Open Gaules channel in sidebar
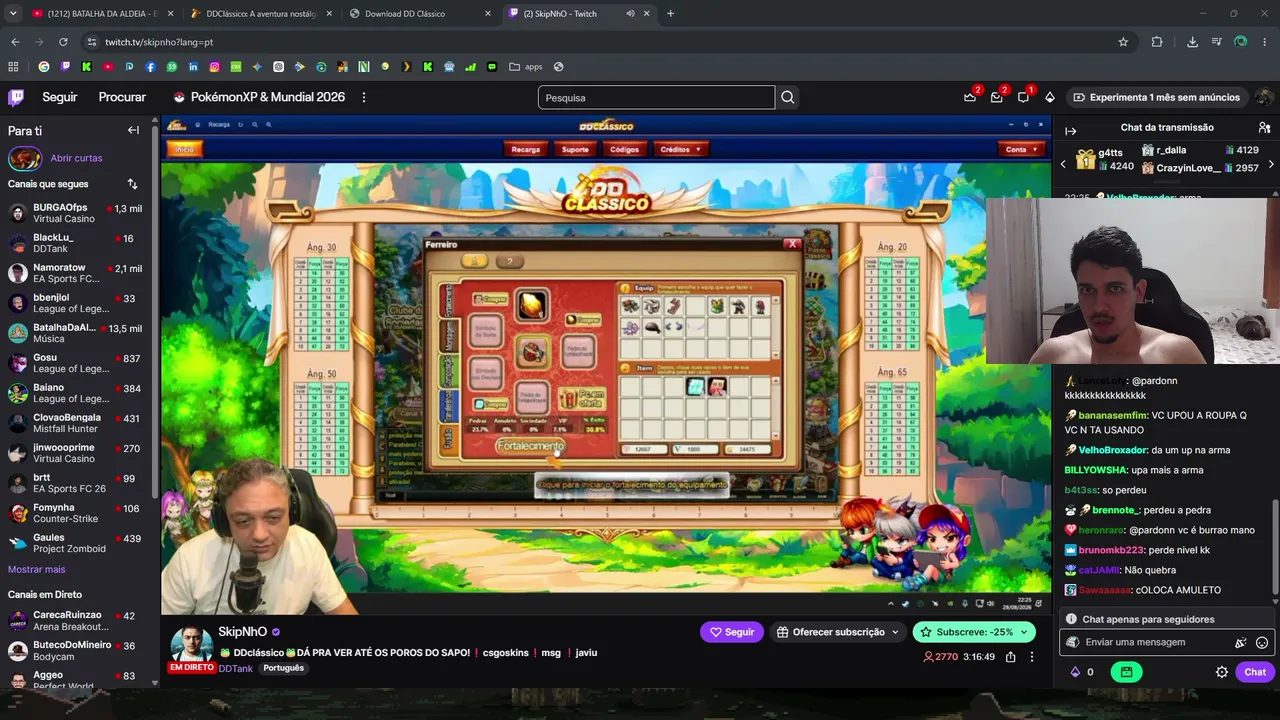 (78, 543)
